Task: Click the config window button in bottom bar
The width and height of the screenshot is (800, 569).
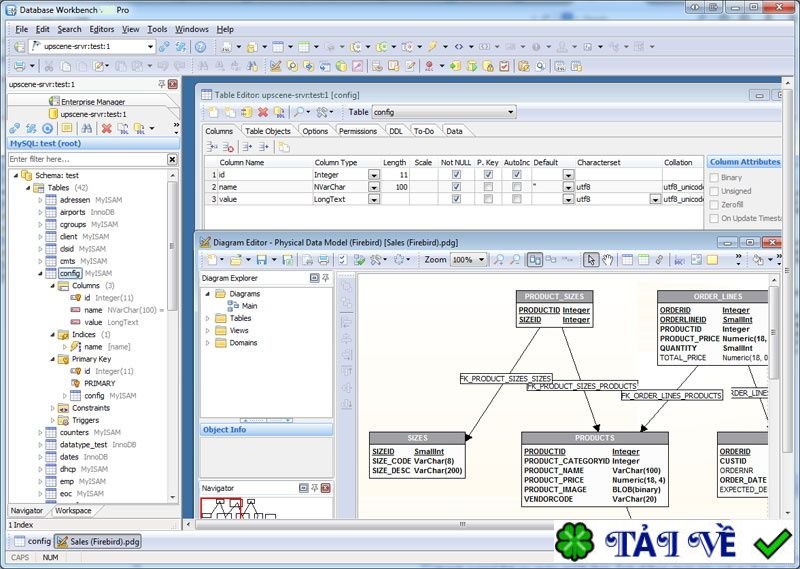Action: tap(32, 541)
